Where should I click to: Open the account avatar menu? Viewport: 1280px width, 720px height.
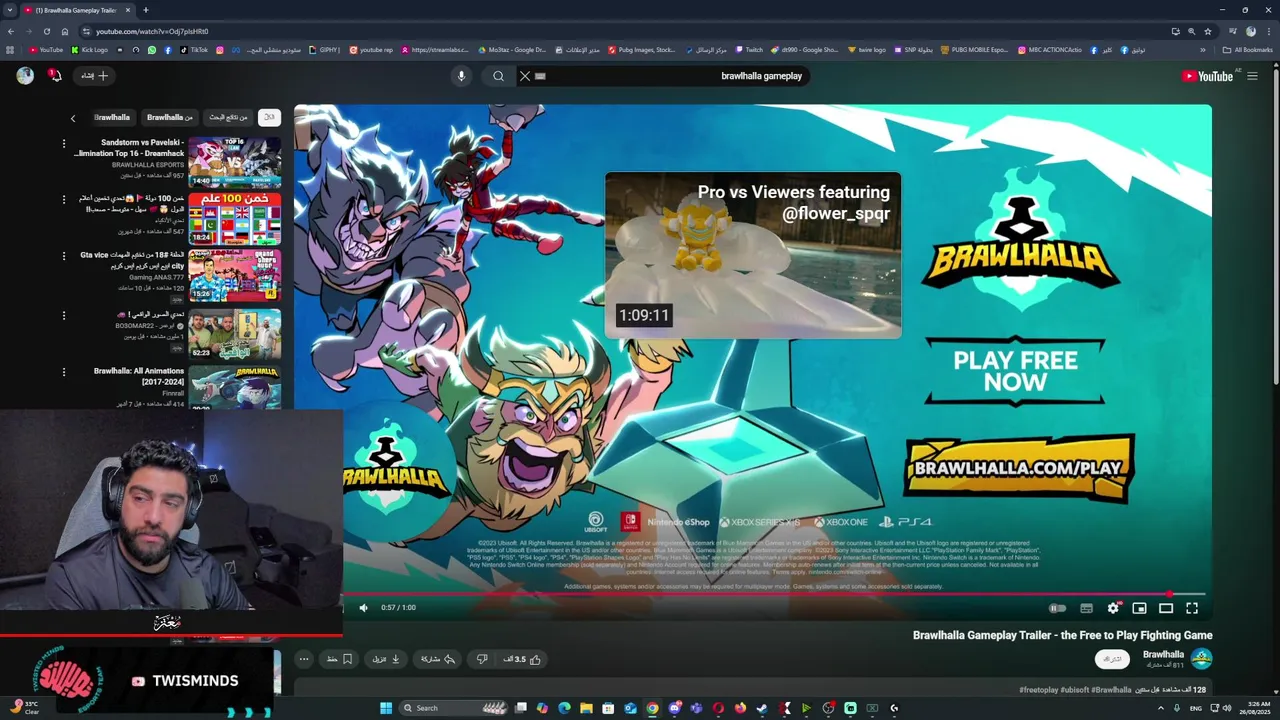25,76
